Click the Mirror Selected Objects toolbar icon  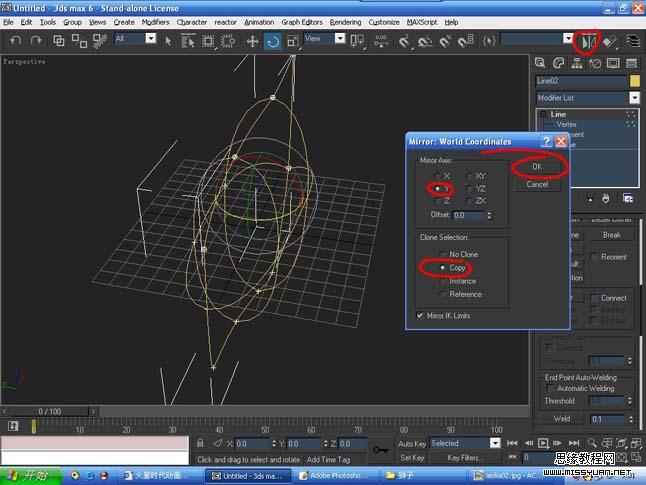coord(588,42)
